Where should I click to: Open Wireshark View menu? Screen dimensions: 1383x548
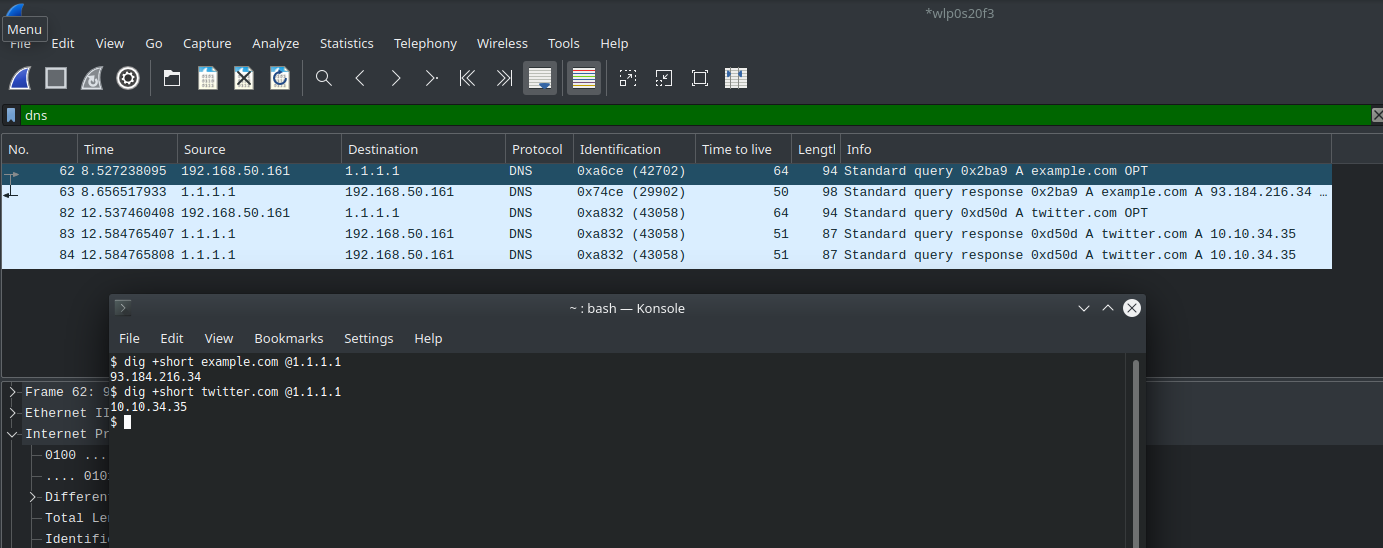coord(110,43)
